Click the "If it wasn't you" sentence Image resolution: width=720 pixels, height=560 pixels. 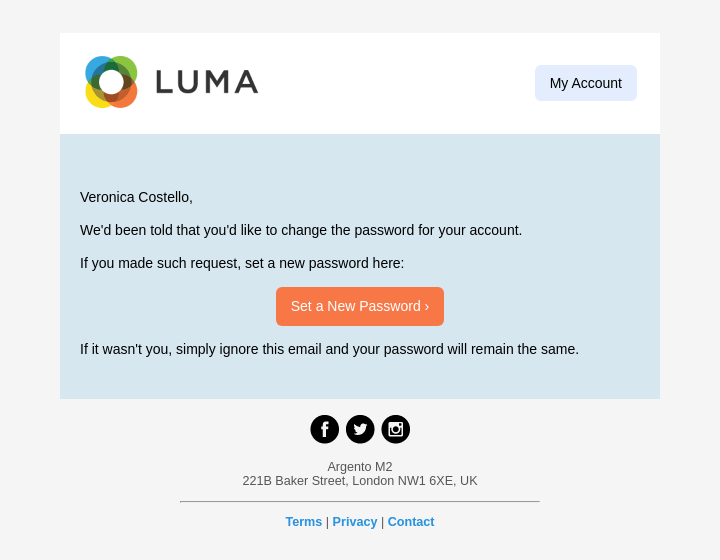329,349
